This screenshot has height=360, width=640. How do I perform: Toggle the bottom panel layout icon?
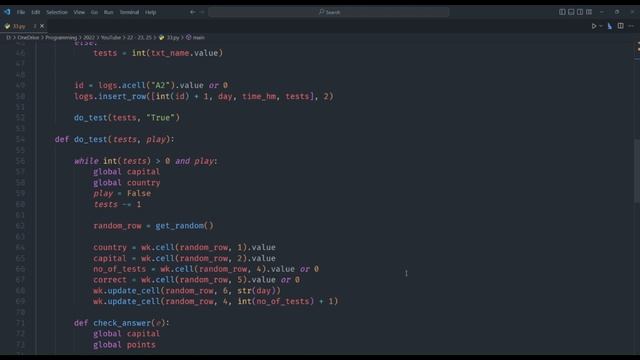tap(571, 12)
